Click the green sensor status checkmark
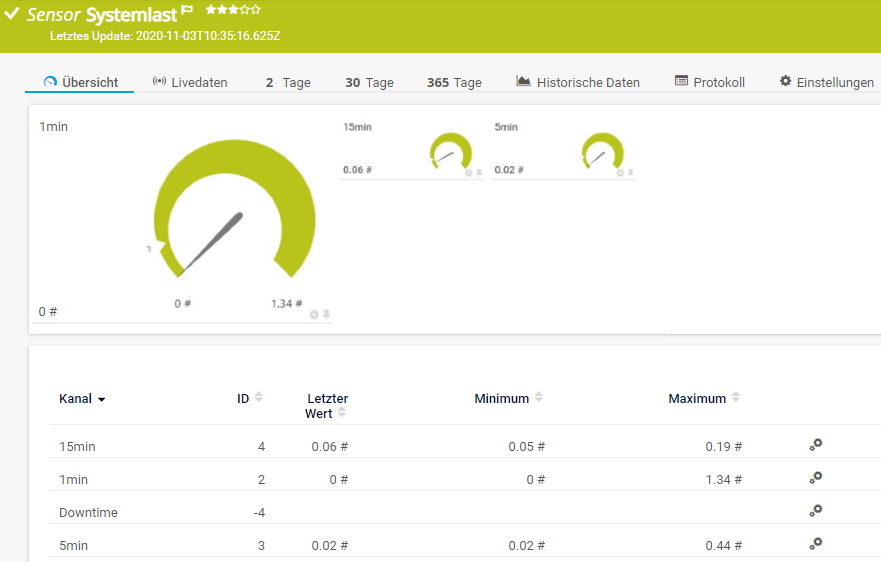 pos(12,14)
